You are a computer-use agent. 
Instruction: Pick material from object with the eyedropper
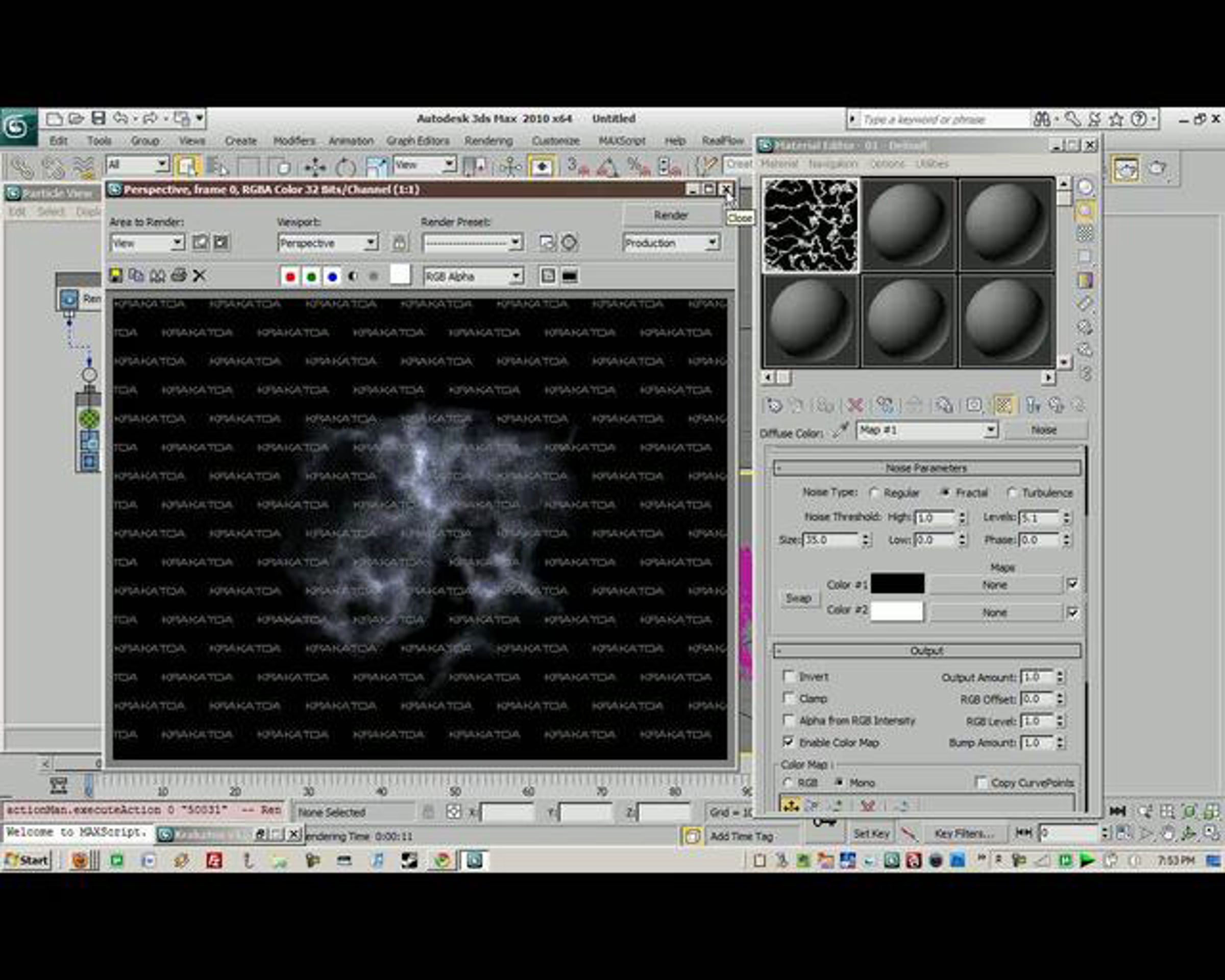(840, 431)
